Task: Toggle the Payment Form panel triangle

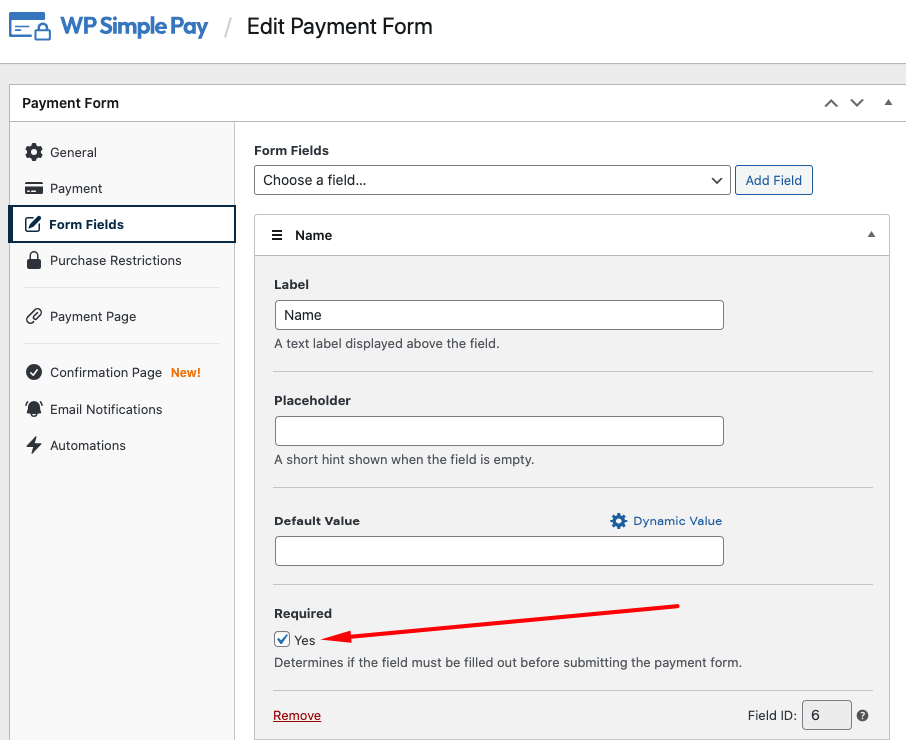Action: 887,103
